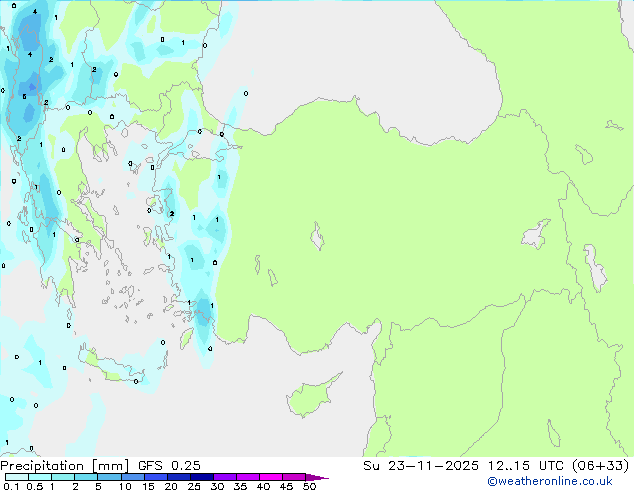Click the 'Su 23-11-2025 12..15 UTC (06+33)' timestamp
The height and width of the screenshot is (490, 634).
coord(496,466)
